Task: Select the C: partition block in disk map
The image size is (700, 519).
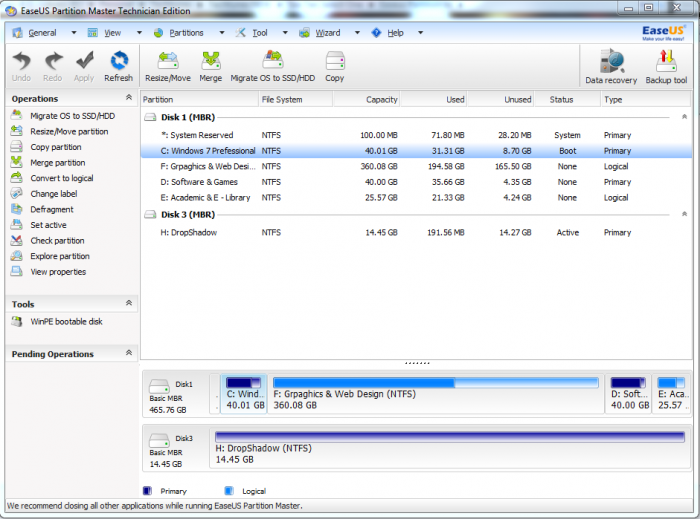Action: click(x=244, y=394)
